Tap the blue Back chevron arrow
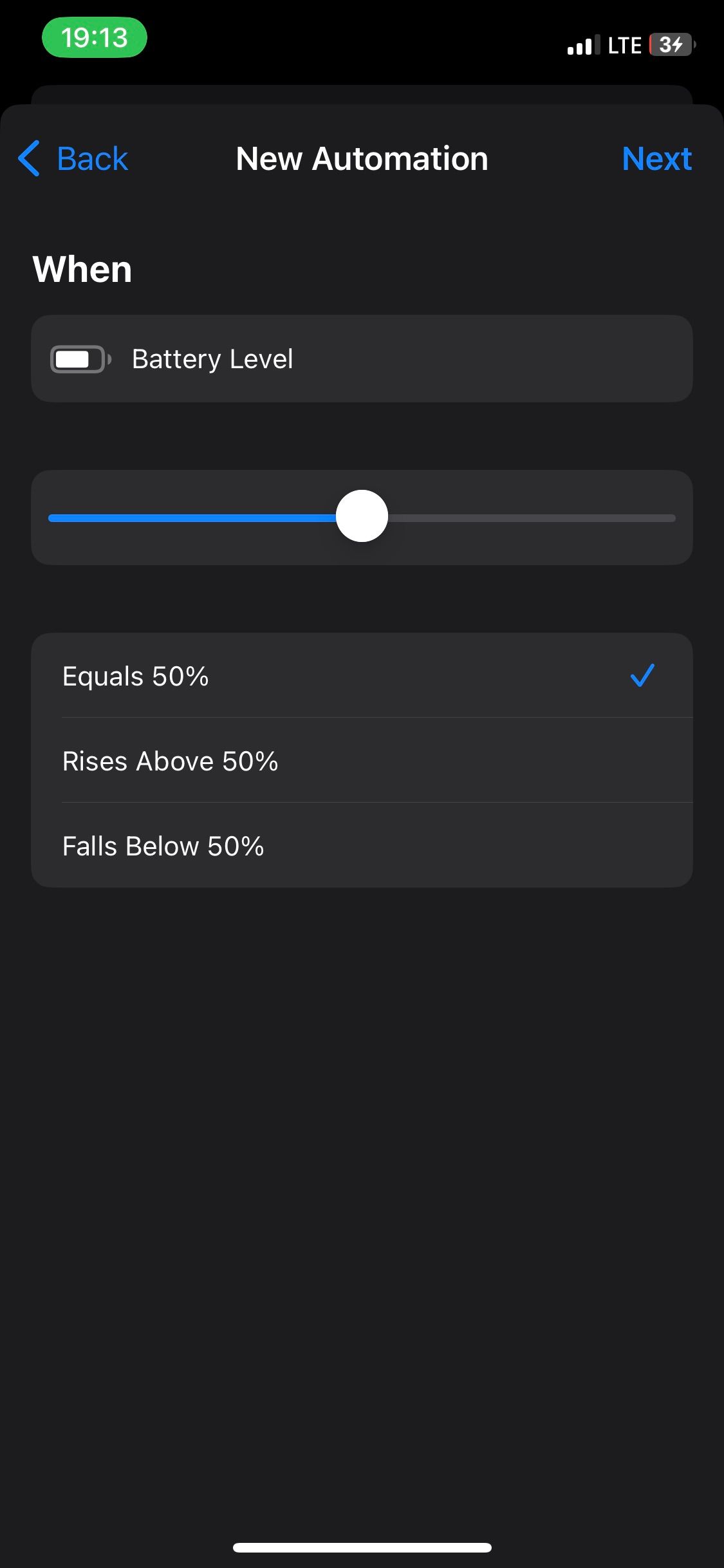The image size is (724, 1568). 29,158
